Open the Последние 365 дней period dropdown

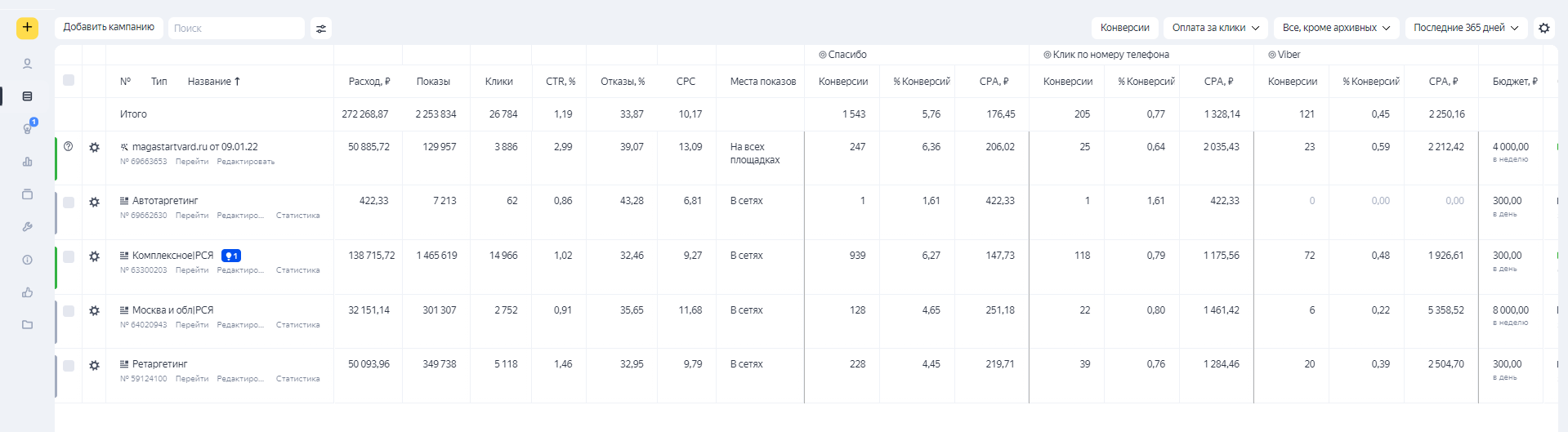tap(1466, 28)
